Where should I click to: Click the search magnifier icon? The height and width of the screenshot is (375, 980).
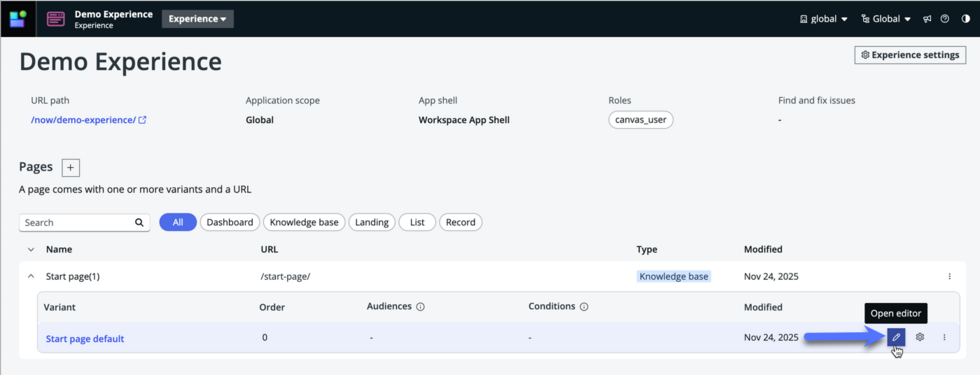coord(139,222)
